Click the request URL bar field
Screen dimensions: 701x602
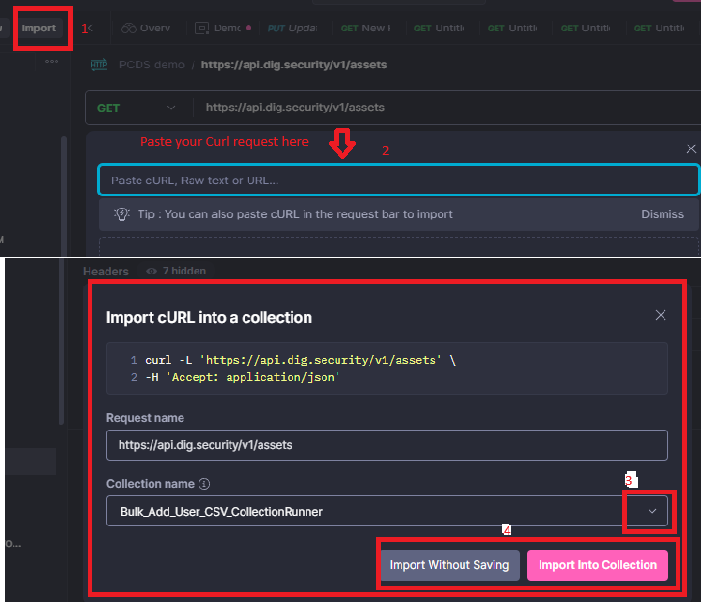[447, 108]
